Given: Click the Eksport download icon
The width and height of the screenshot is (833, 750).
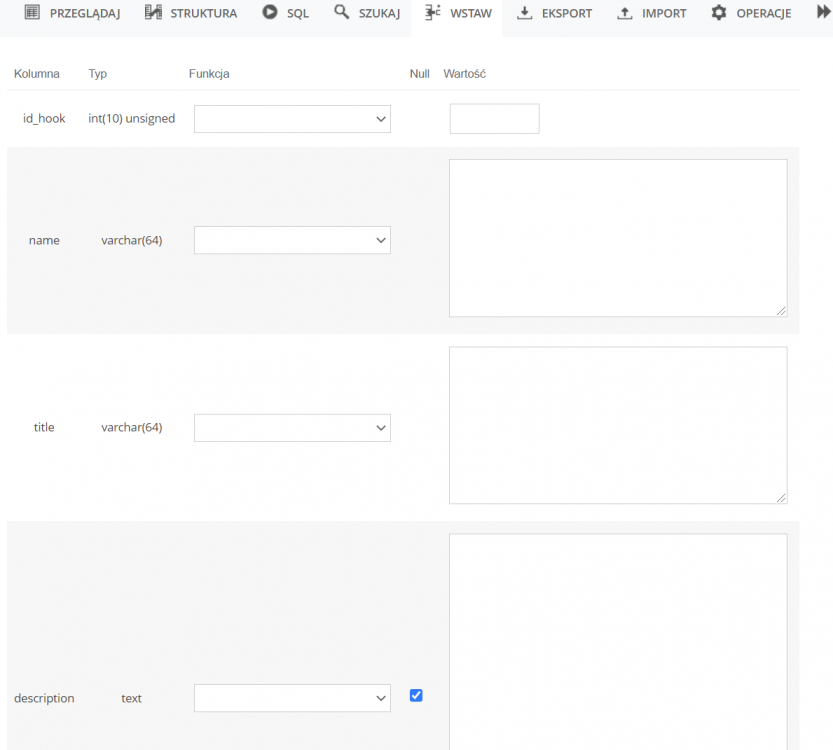Looking at the screenshot, I should [x=524, y=13].
